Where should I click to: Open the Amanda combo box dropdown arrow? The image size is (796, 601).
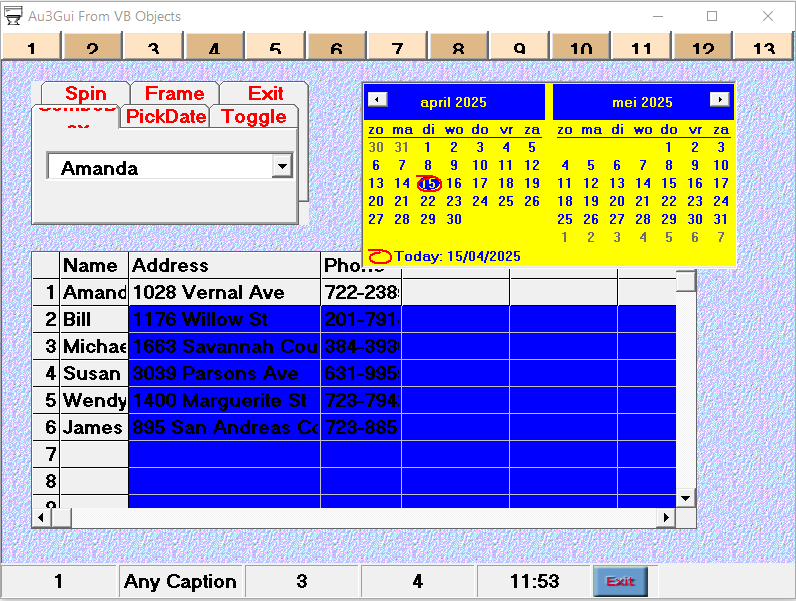click(x=282, y=166)
